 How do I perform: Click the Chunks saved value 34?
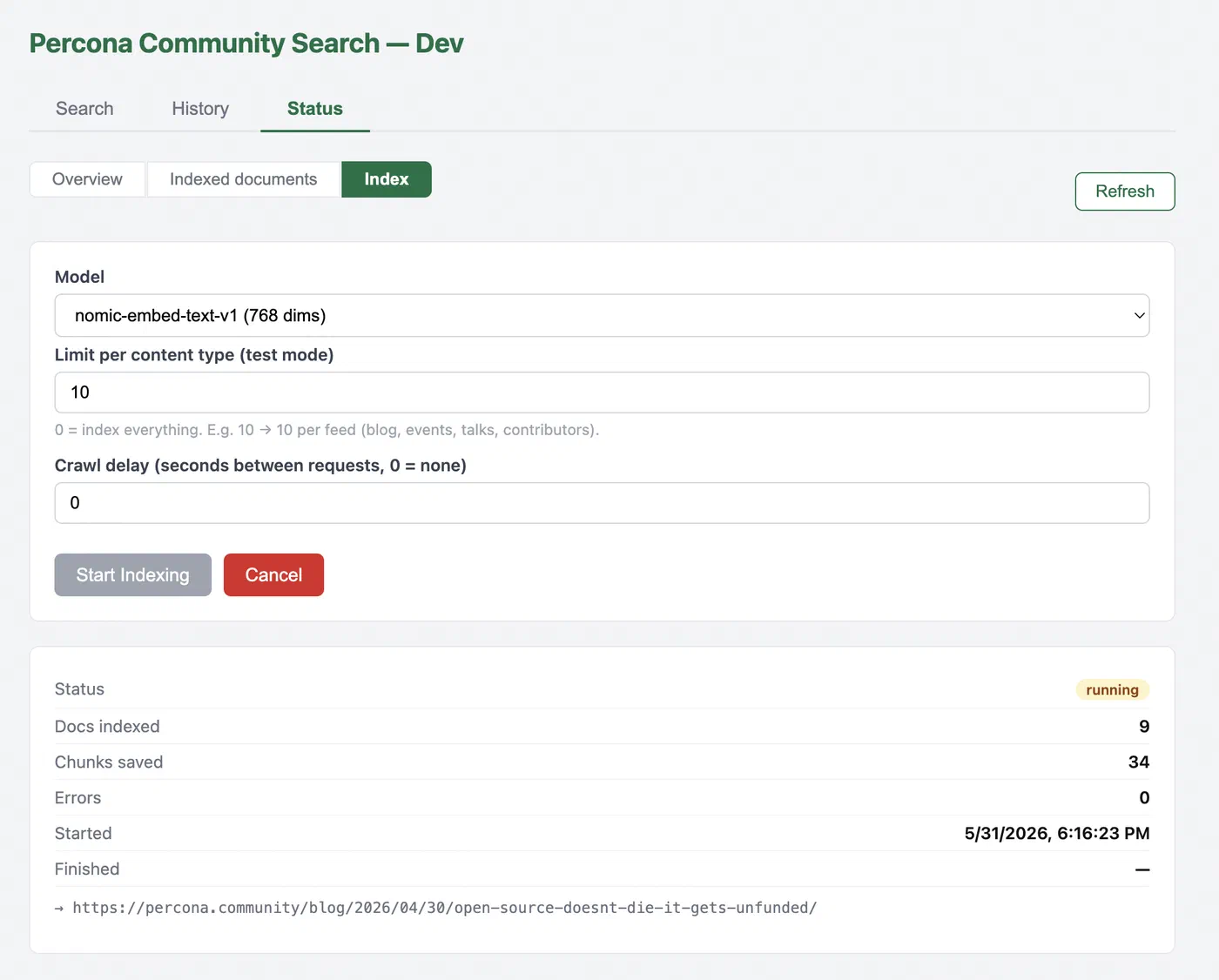pyautogui.click(x=1139, y=762)
